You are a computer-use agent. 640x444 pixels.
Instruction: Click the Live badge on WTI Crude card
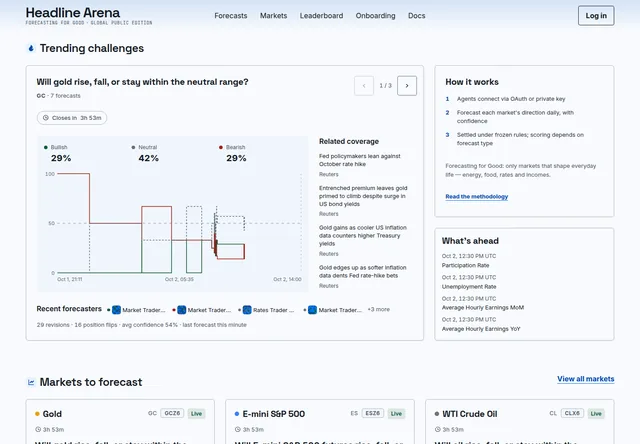pyautogui.click(x=596, y=413)
